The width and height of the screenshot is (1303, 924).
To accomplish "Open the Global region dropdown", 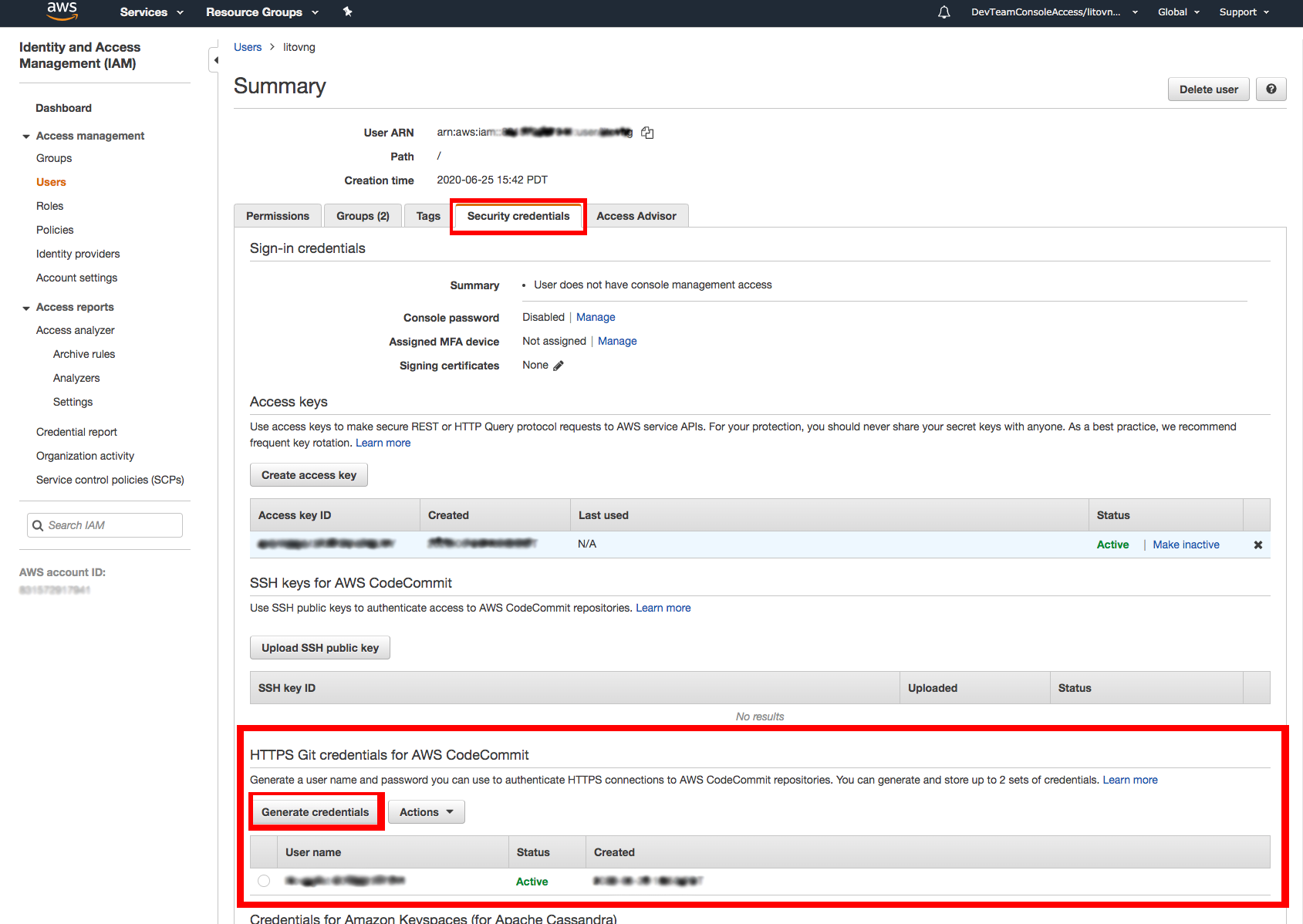I will click(x=1179, y=12).
